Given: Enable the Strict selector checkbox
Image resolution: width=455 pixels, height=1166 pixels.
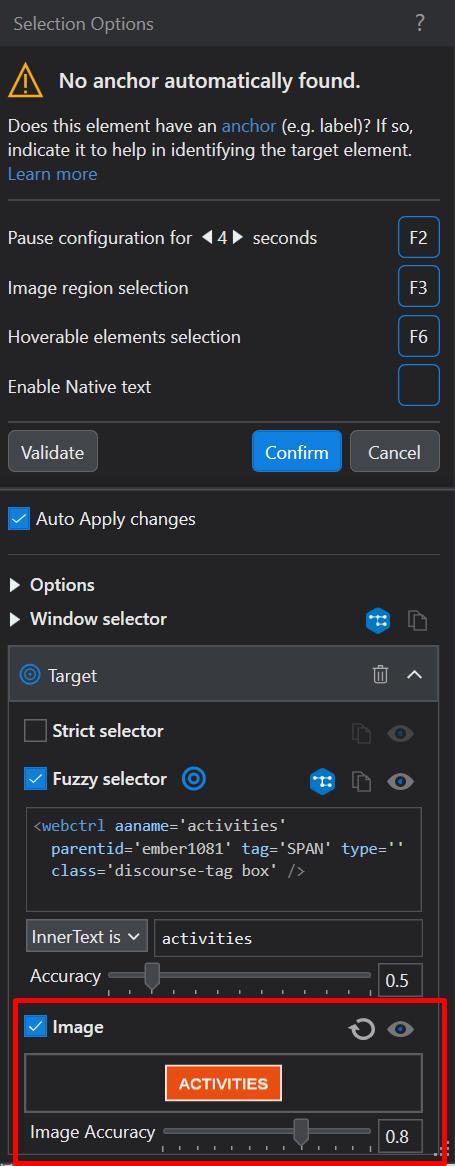Looking at the screenshot, I should (35, 730).
